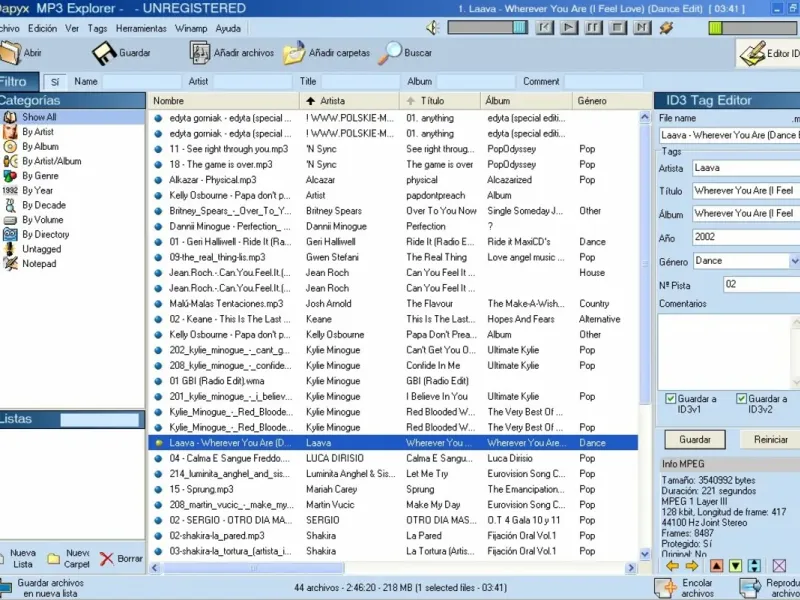
Task: Show Untagged files category
Action: 41,249
